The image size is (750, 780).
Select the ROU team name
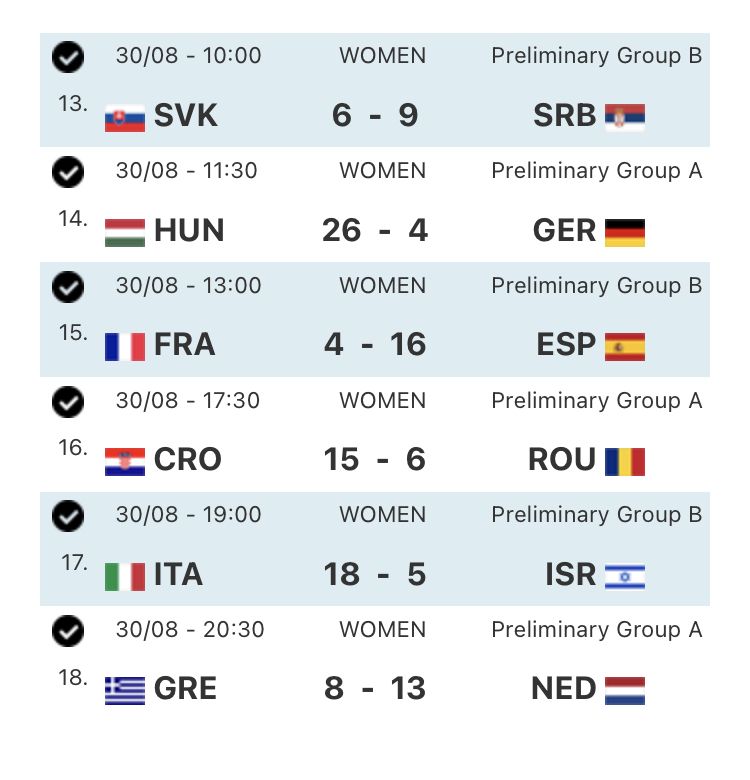[x=562, y=460]
